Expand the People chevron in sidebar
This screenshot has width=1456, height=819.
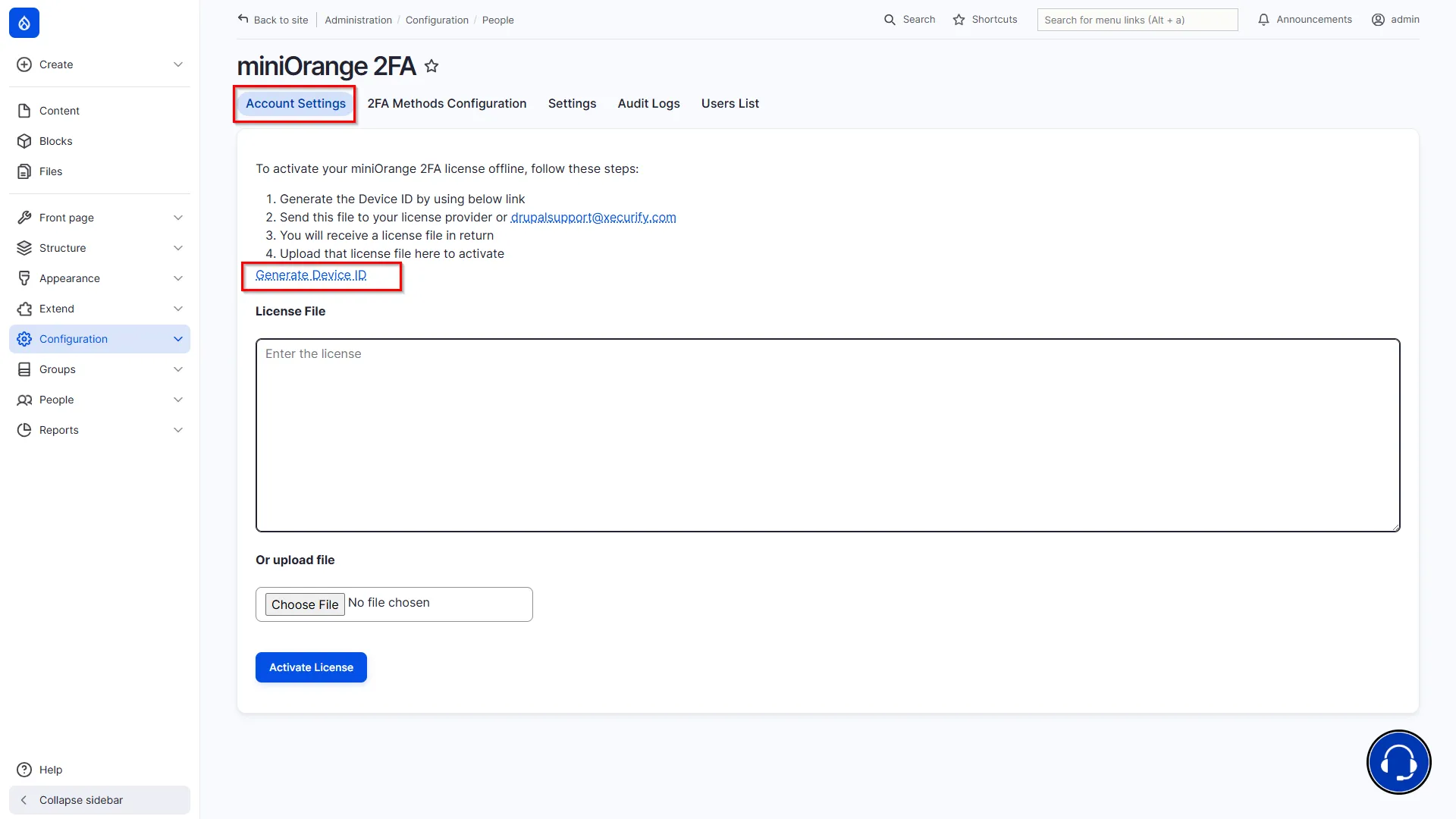tap(178, 400)
